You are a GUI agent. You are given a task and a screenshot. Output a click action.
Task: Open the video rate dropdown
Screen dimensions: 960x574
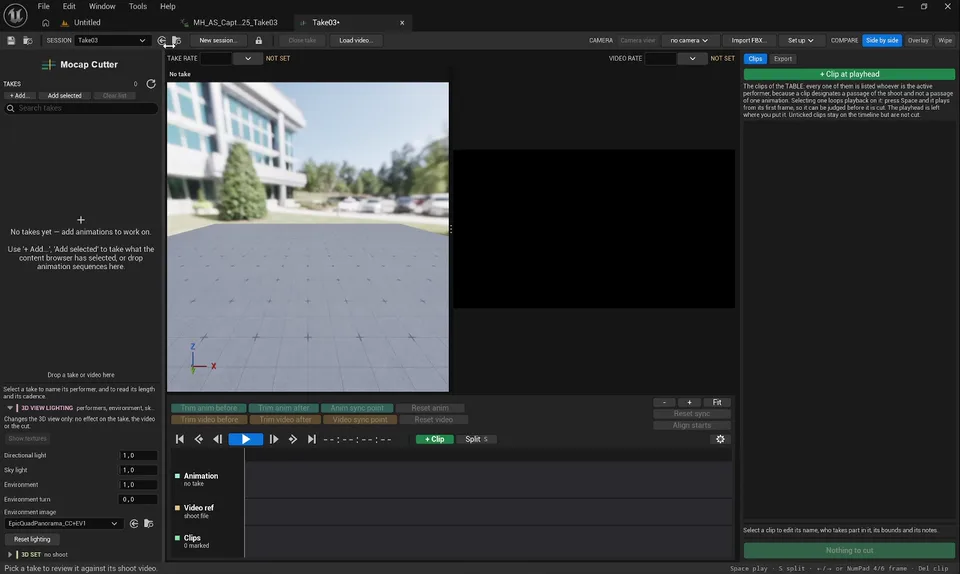pos(692,59)
